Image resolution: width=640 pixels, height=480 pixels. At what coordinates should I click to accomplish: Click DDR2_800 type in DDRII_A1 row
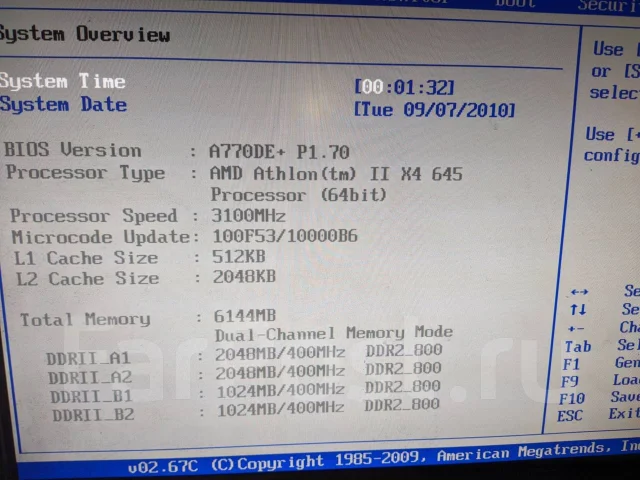coord(404,350)
